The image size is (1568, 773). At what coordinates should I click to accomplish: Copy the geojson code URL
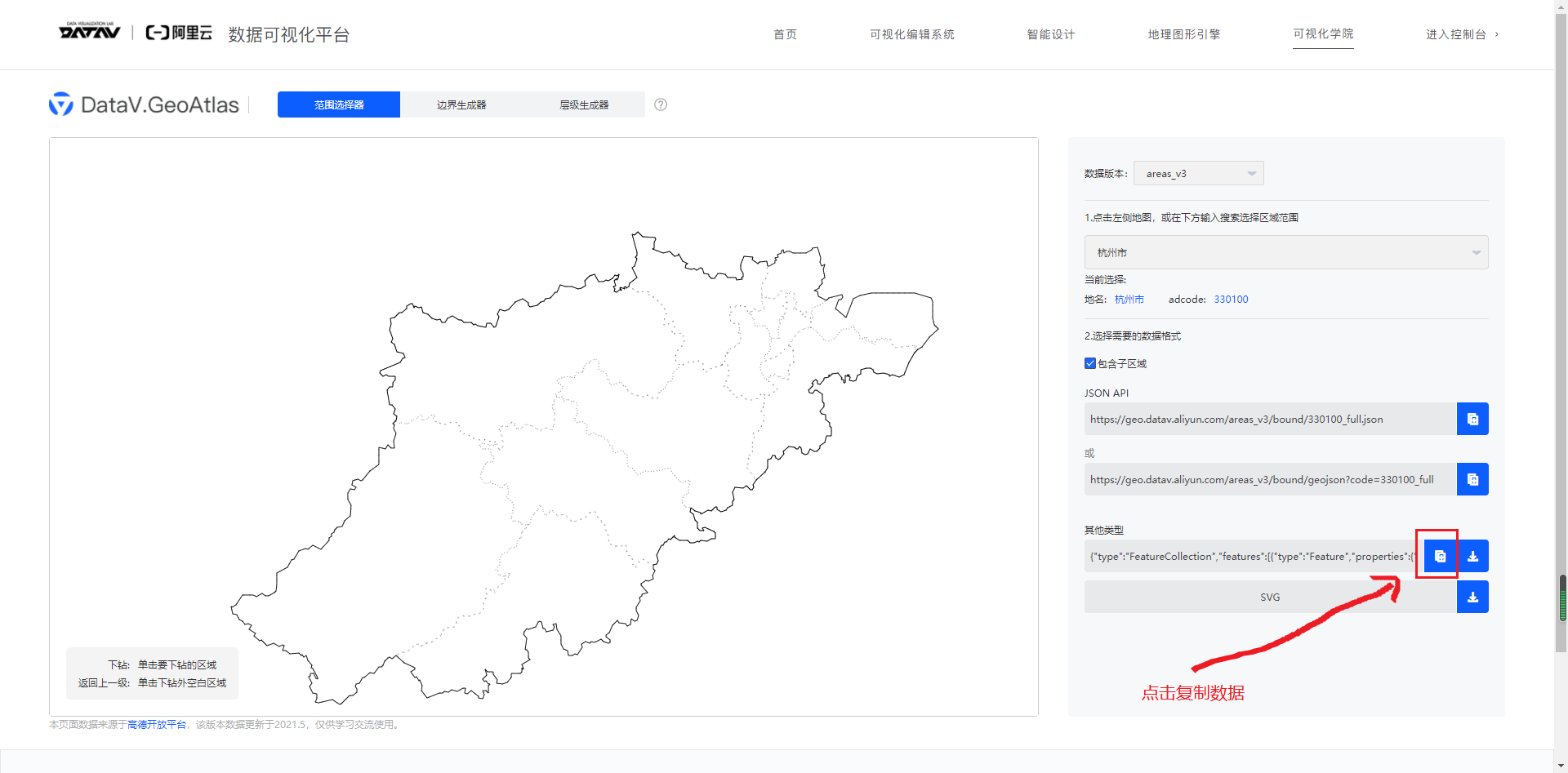(x=1472, y=479)
